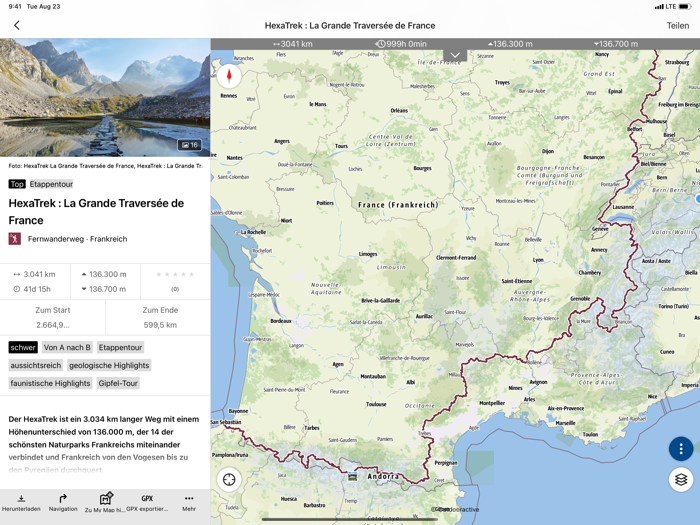Tap the 136.300 m ascent stat
The height and width of the screenshot is (525, 700).
click(x=510, y=44)
